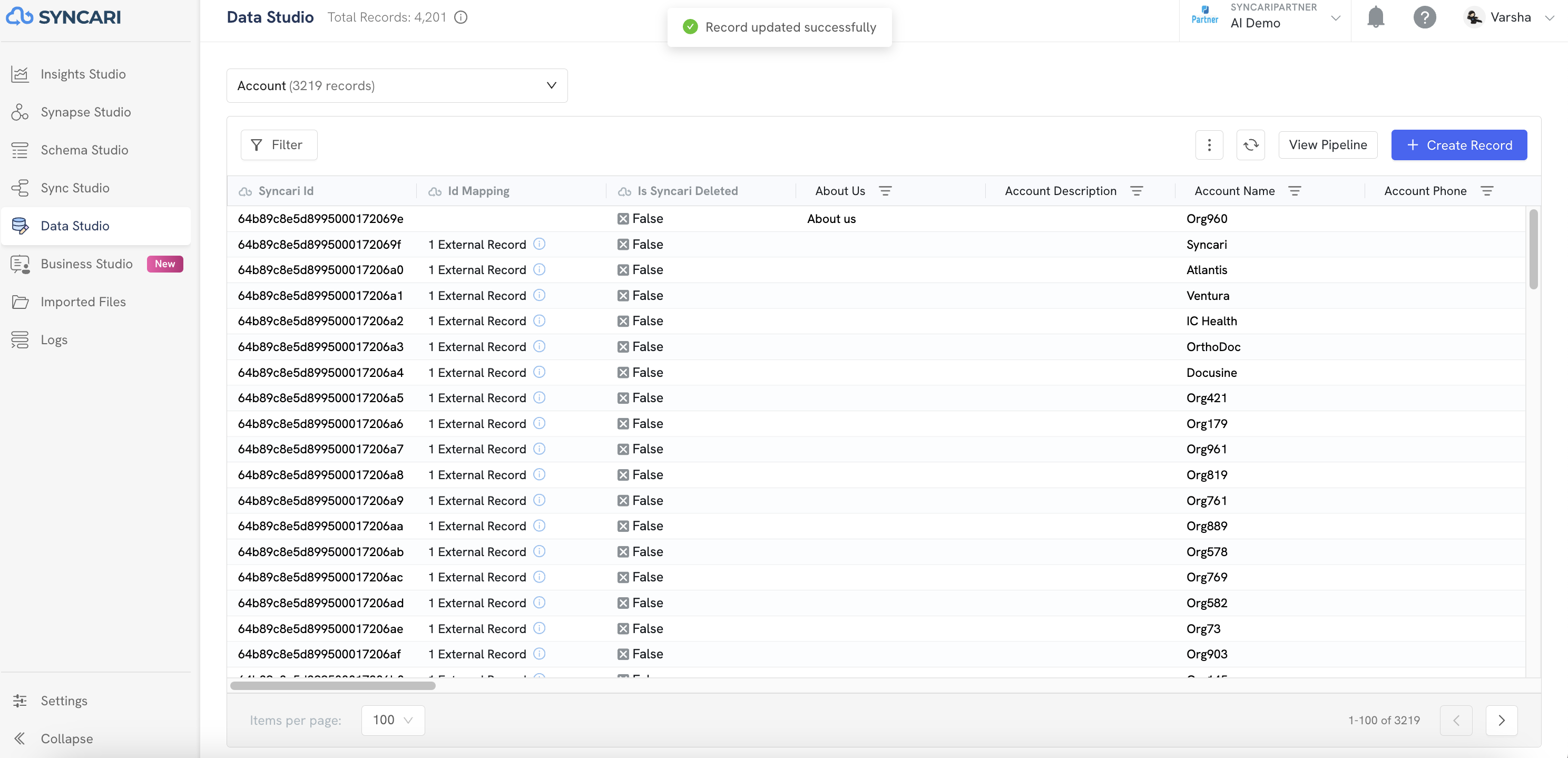
Task: Click Id Mapping column header
Action: click(478, 191)
